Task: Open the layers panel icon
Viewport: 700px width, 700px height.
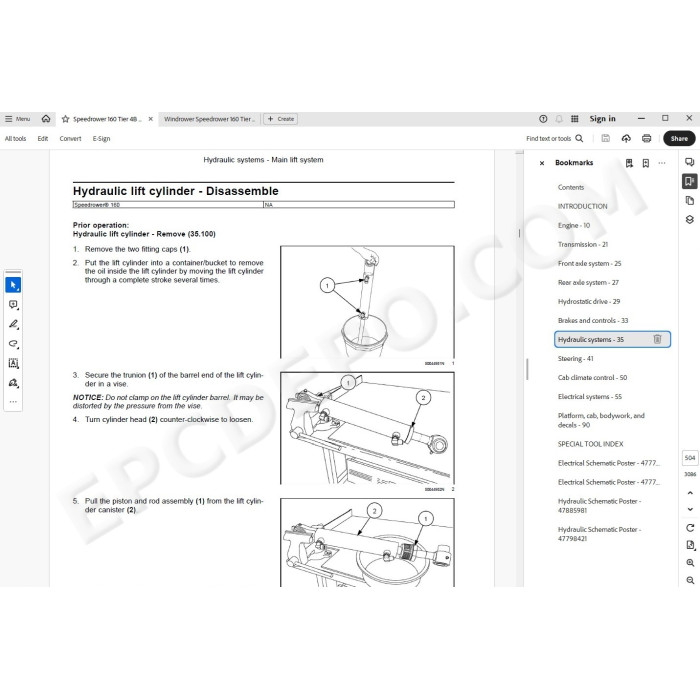Action: (x=690, y=220)
